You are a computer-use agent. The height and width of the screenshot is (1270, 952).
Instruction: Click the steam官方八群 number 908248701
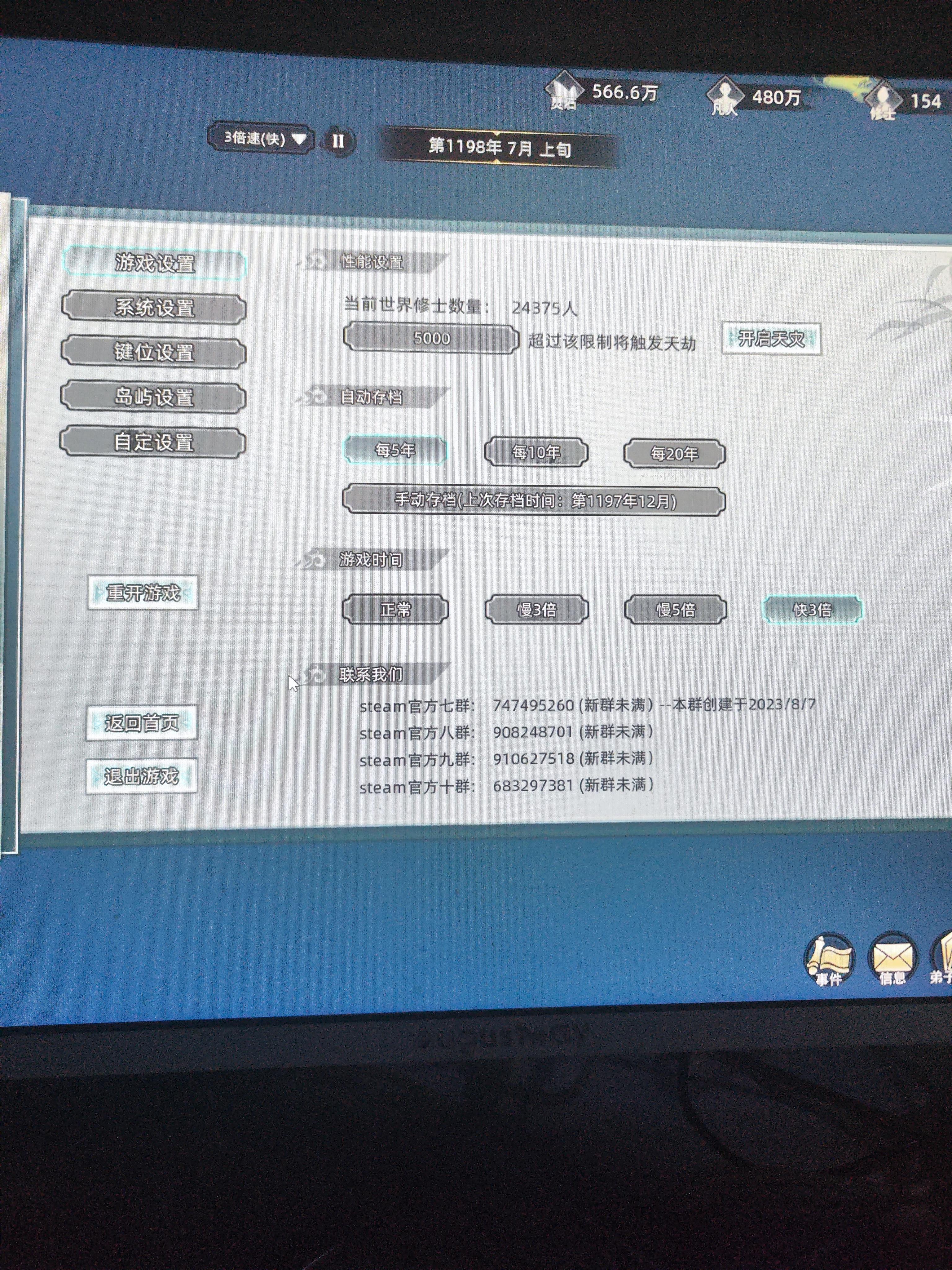coord(533,731)
